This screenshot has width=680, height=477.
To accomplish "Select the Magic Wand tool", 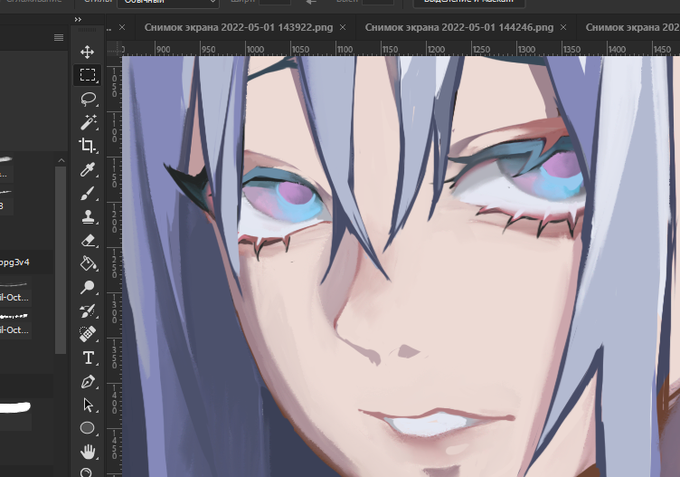I will [88, 122].
